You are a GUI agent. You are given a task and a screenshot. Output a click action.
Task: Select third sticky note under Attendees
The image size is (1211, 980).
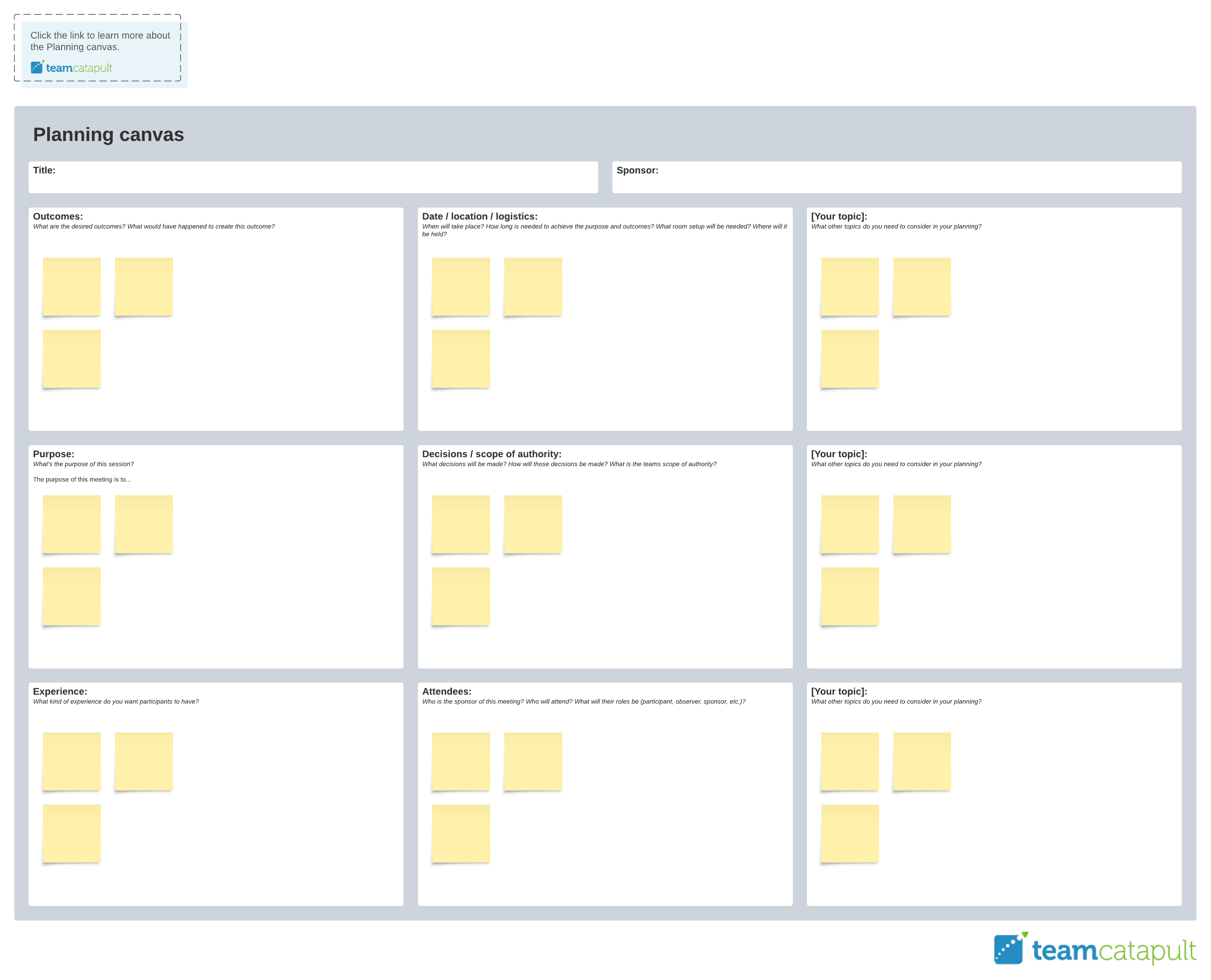click(x=461, y=834)
